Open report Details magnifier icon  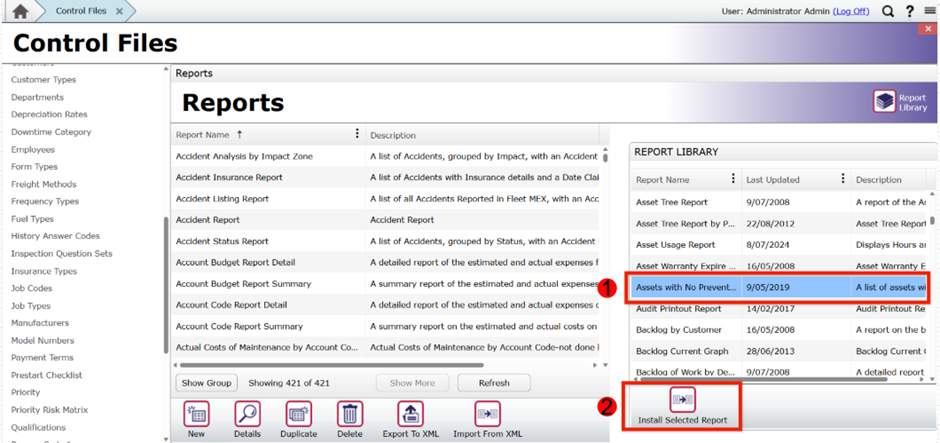tap(247, 418)
